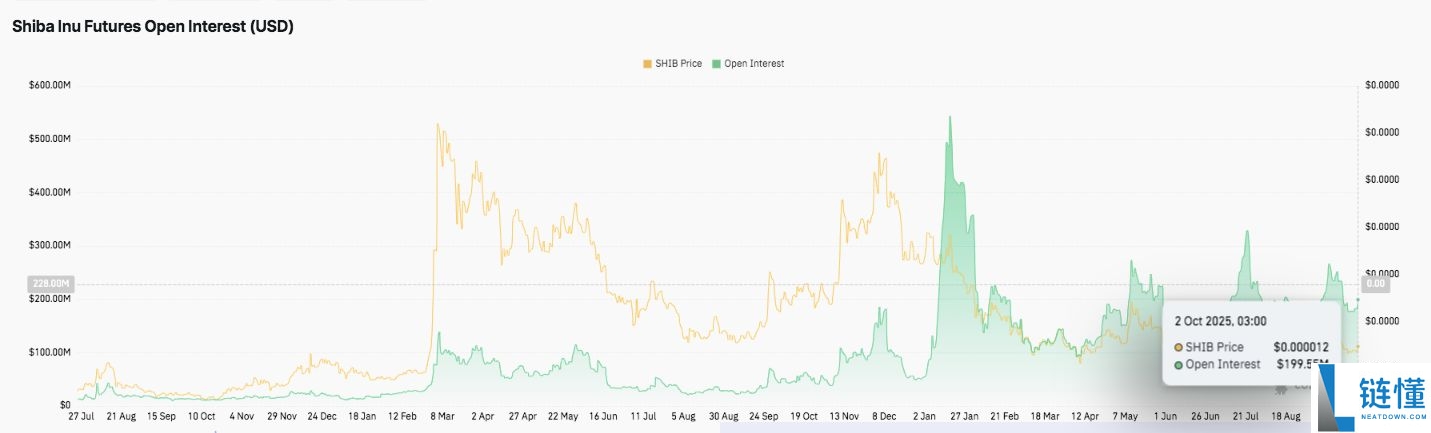Toggle the SHIB Price series label
The height and width of the screenshot is (433, 1431).
[678, 64]
